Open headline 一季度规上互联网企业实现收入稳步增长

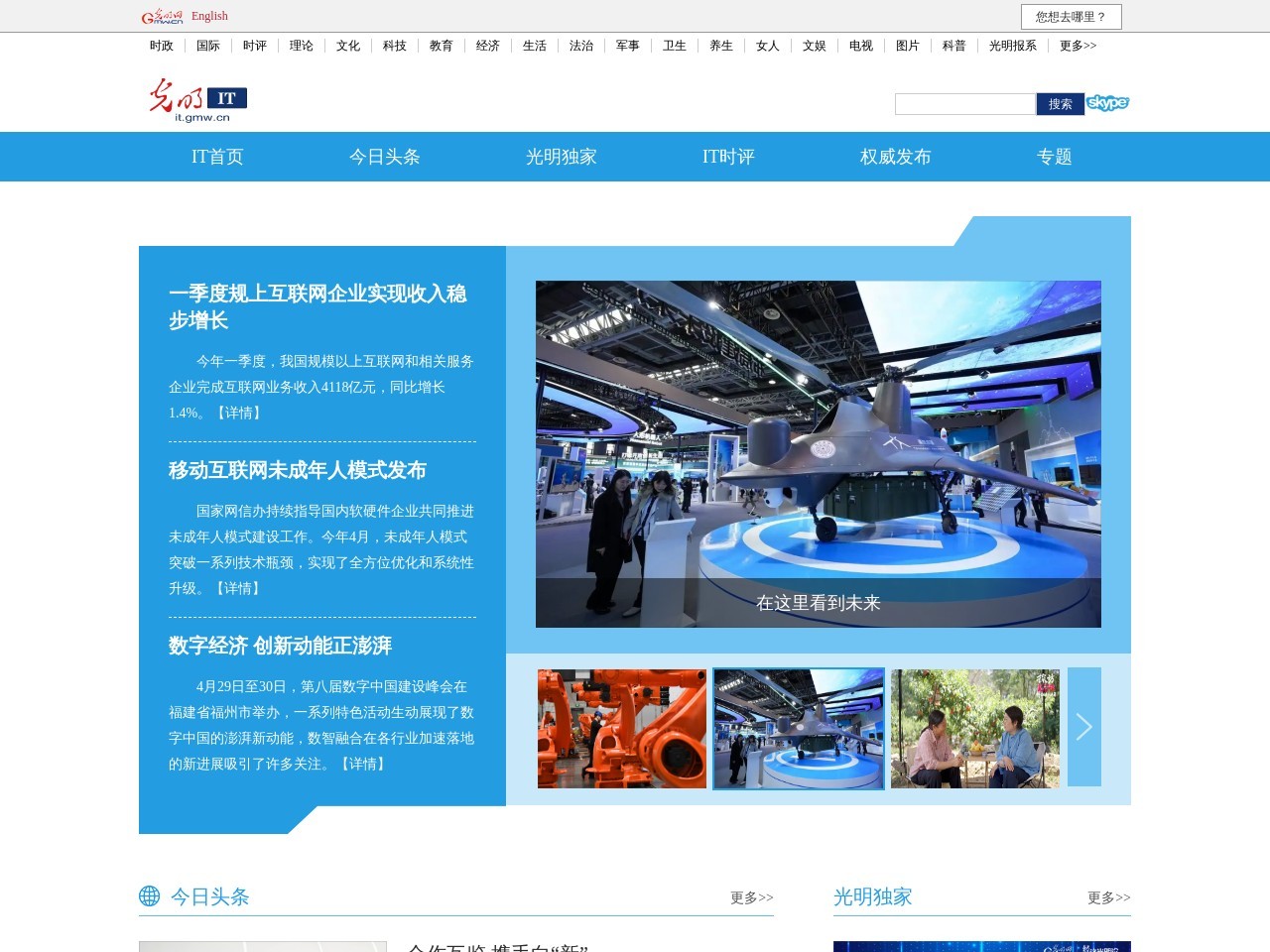pyautogui.click(x=317, y=307)
